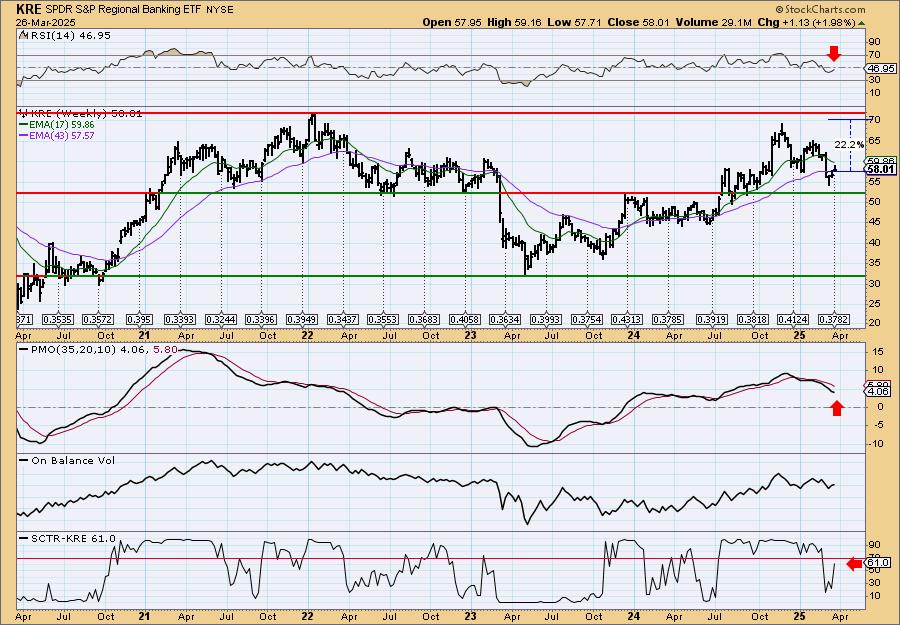Click the Open 57.95 value
Image resolution: width=900 pixels, height=625 pixels.
[453, 22]
